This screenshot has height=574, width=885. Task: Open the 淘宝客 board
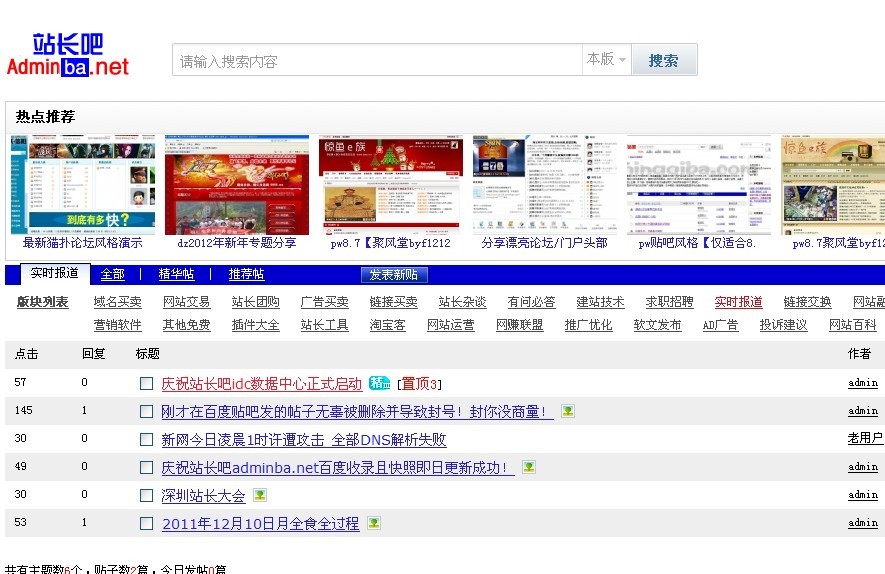388,325
